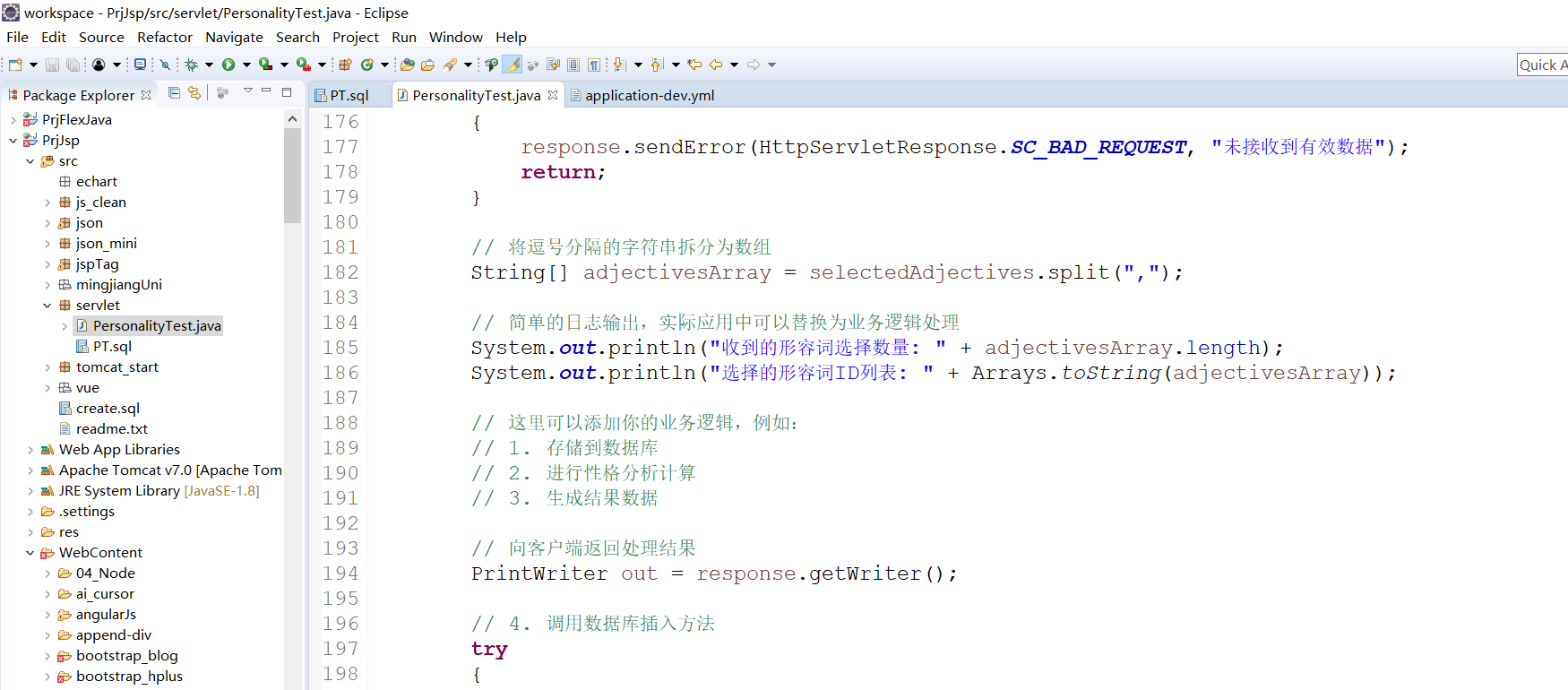Image resolution: width=1568 pixels, height=690 pixels.
Task: Toggle Show Whitespace Characters pilcrow icon
Action: point(594,65)
